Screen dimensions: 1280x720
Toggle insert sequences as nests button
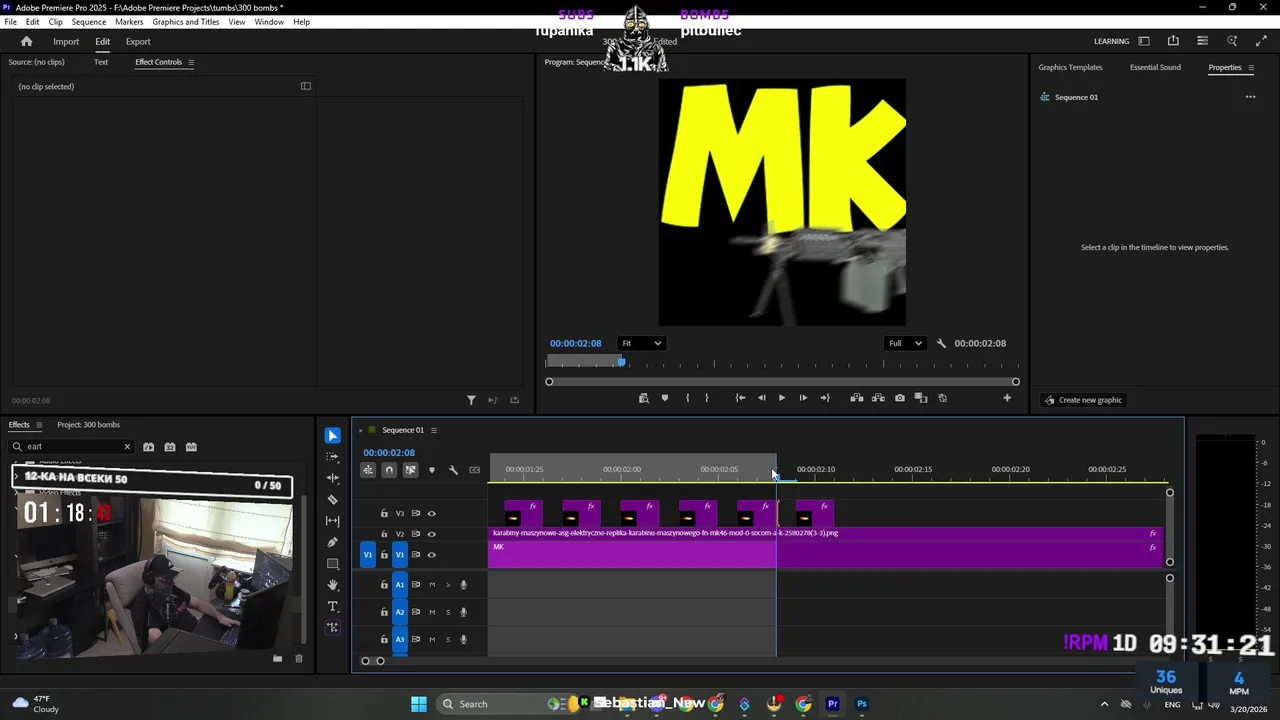368,470
